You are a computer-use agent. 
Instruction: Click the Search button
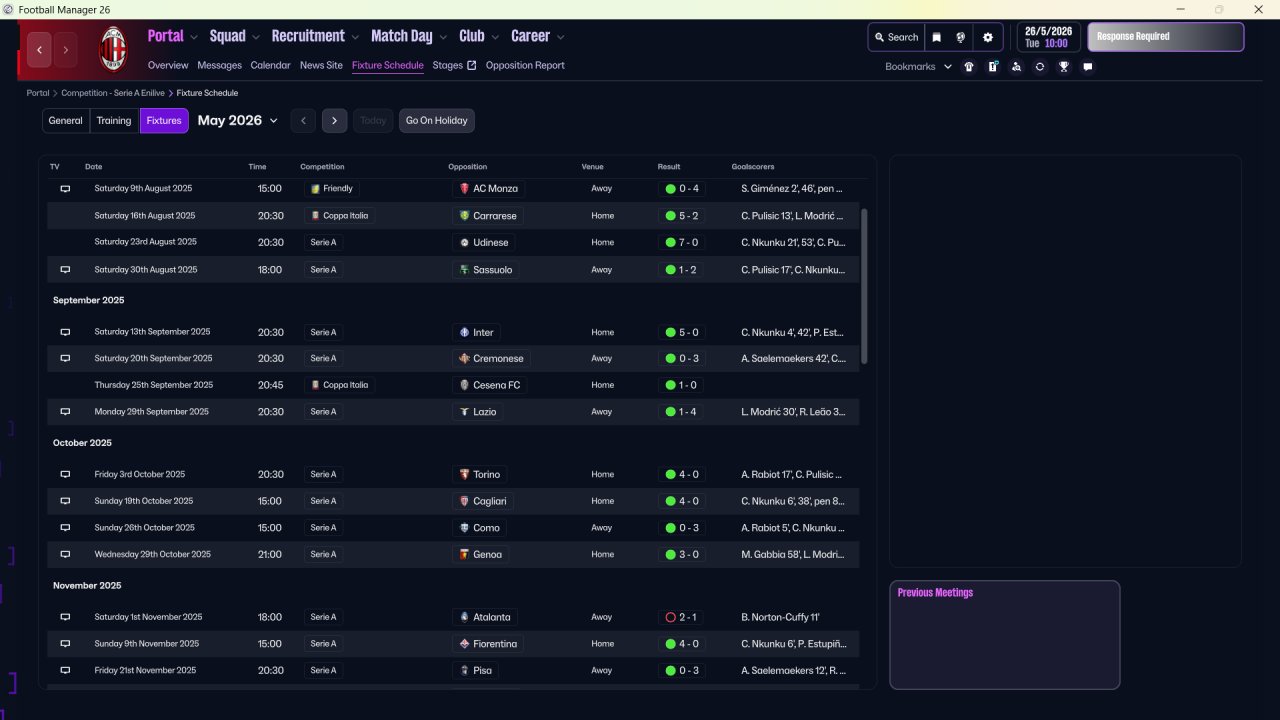click(896, 37)
